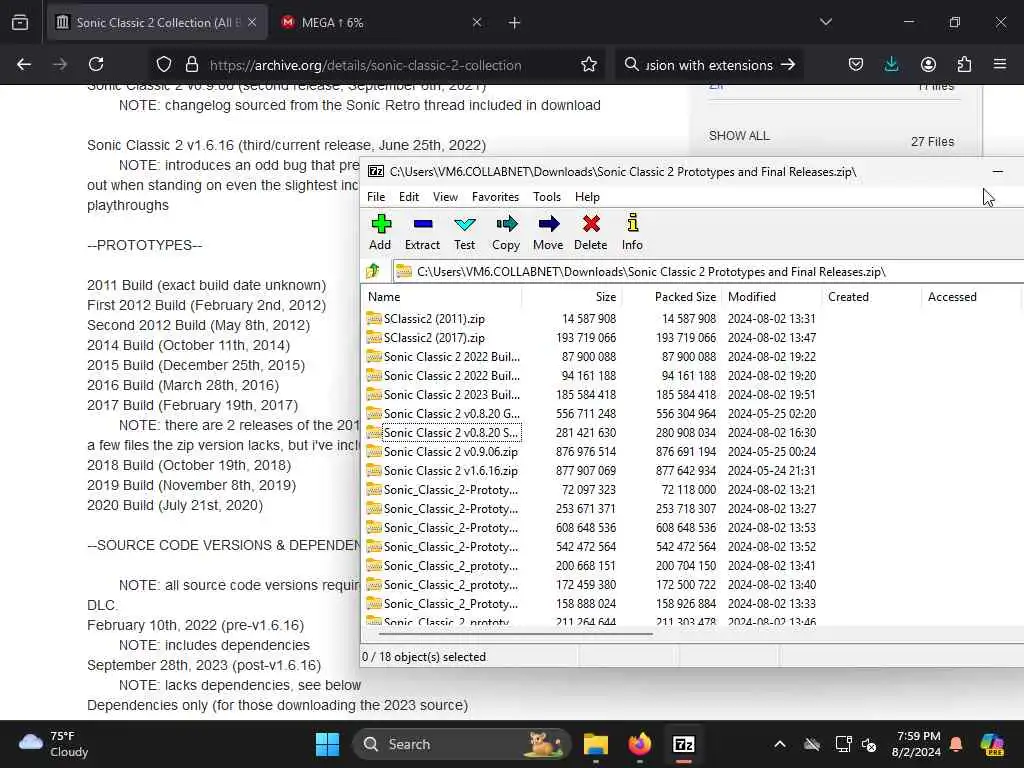The image size is (1024, 768).
Task: Click the Move toolbar icon
Action: tap(548, 232)
